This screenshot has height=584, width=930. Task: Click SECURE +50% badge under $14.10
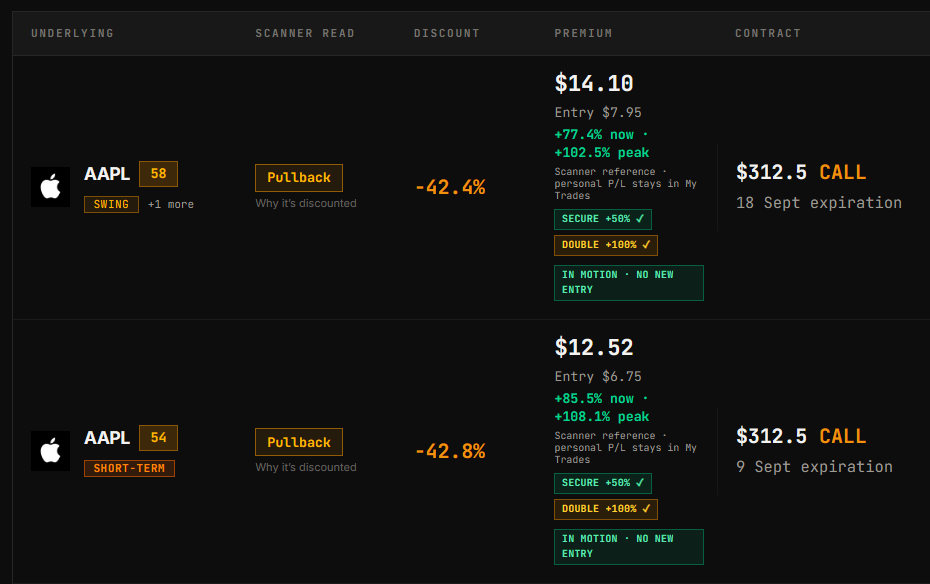coord(603,219)
